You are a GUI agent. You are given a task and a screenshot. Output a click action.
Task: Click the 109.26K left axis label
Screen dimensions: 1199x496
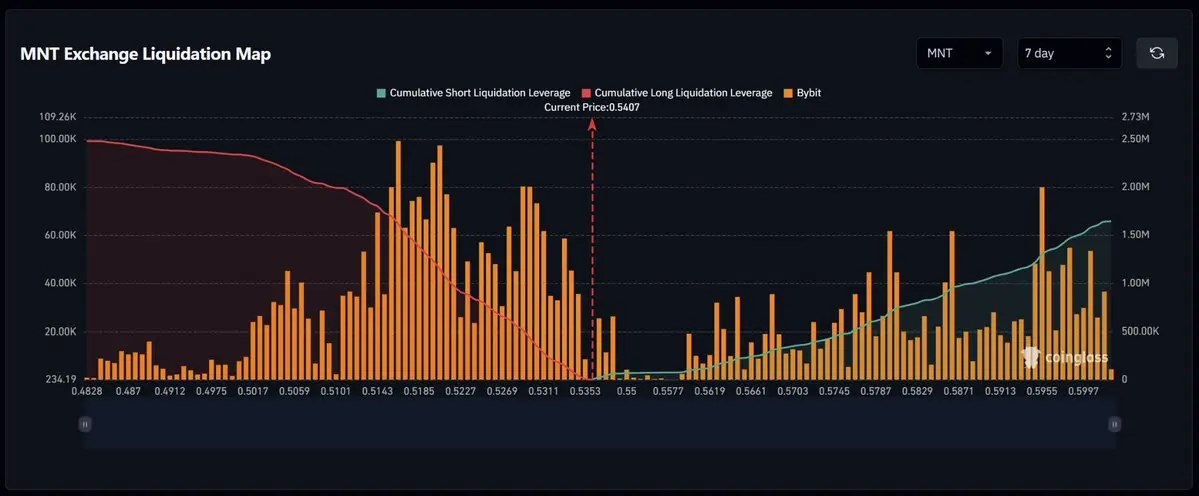pos(58,117)
